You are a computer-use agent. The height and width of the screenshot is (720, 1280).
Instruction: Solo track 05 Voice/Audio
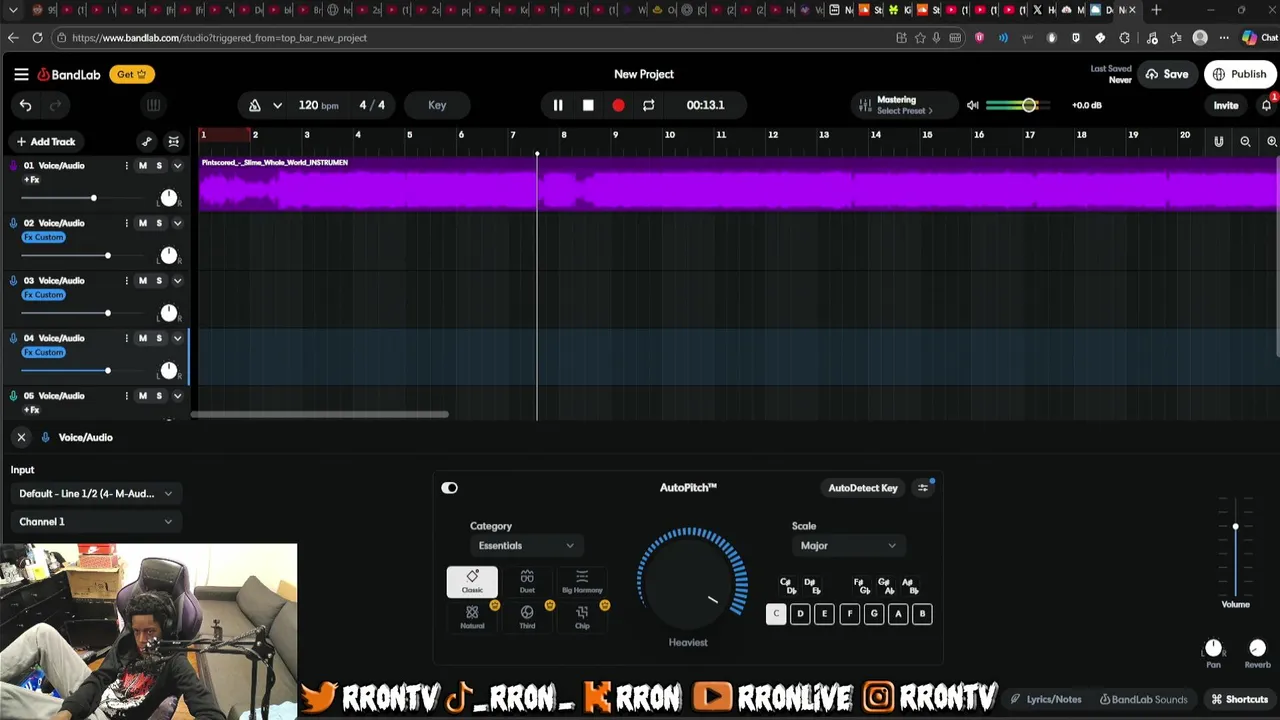pos(158,396)
